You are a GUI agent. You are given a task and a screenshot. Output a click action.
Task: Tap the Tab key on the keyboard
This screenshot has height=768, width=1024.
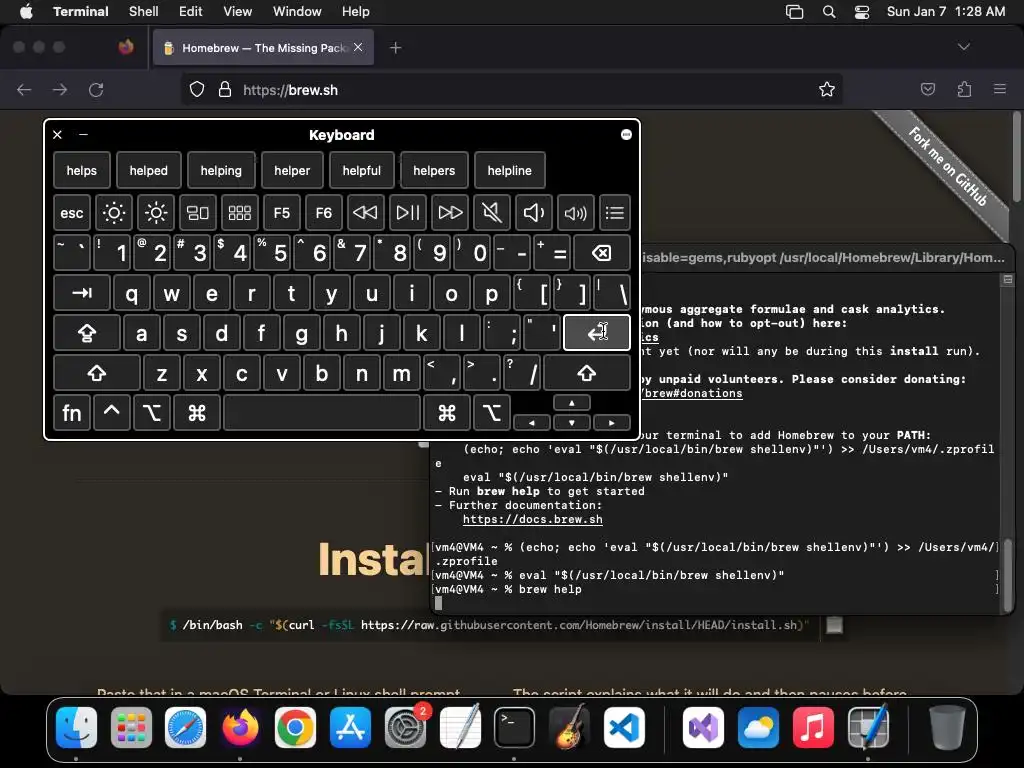tap(82, 293)
